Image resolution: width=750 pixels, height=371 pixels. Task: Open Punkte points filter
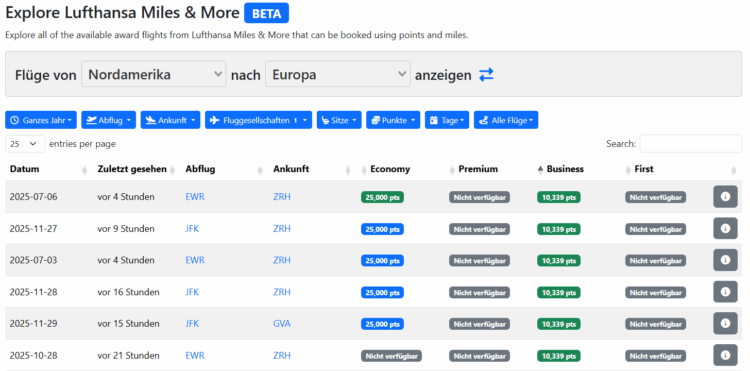pos(393,120)
